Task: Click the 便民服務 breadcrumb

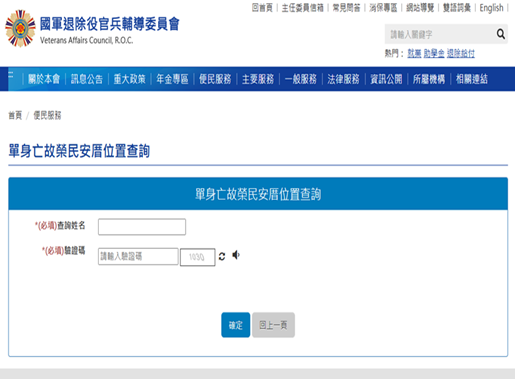Action: [47, 115]
